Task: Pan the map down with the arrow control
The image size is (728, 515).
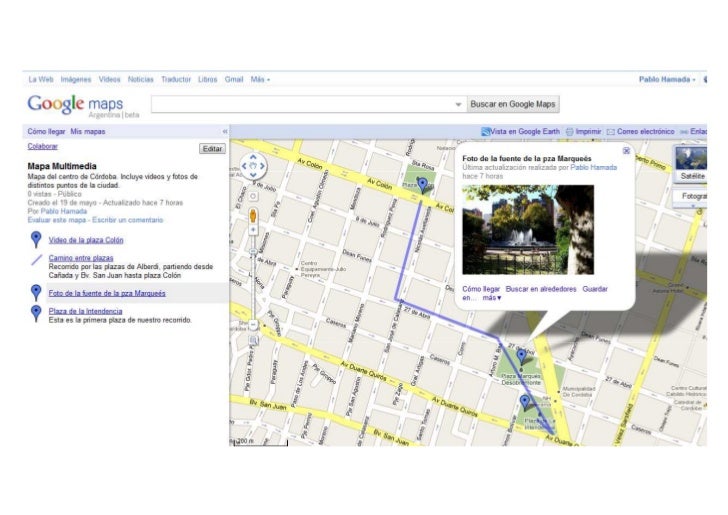Action: [253, 175]
